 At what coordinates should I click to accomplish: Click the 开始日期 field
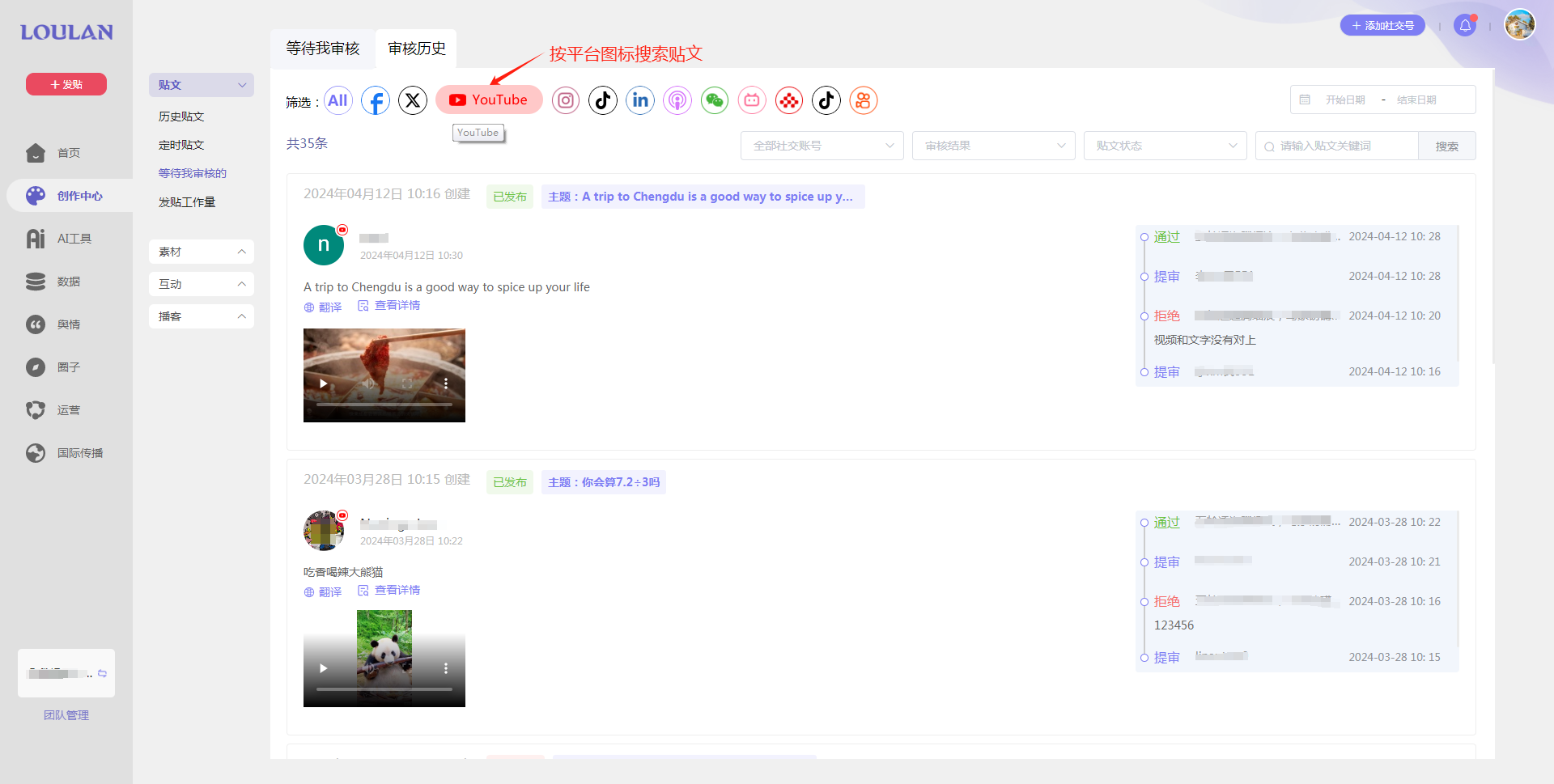coord(1345,100)
